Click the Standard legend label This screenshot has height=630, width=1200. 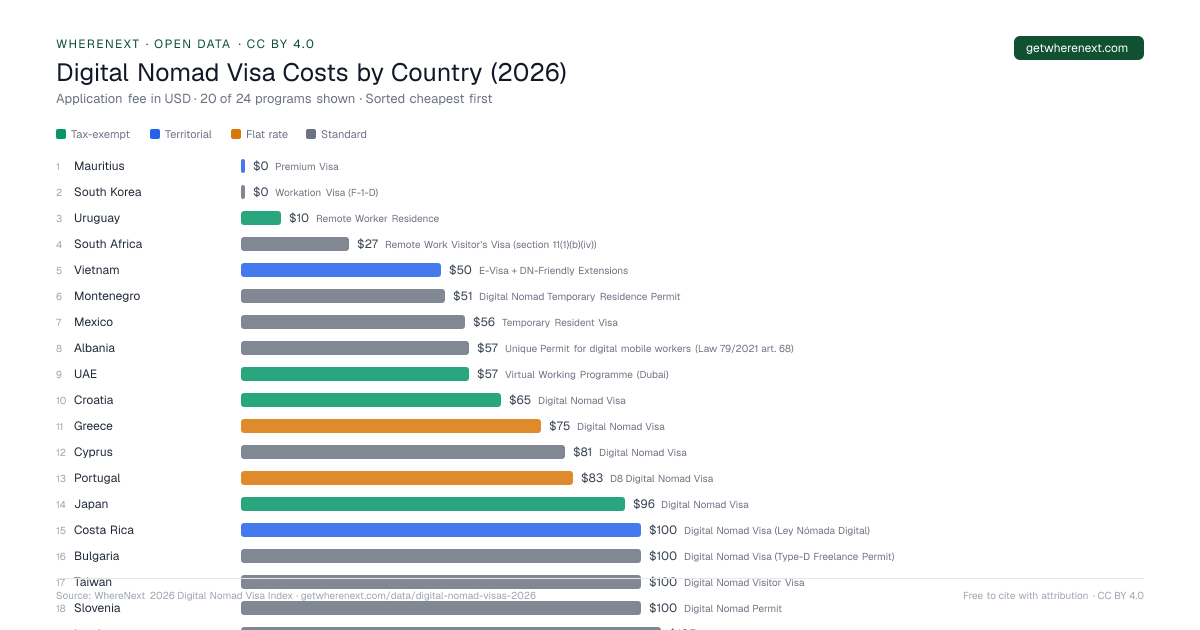[x=344, y=134]
